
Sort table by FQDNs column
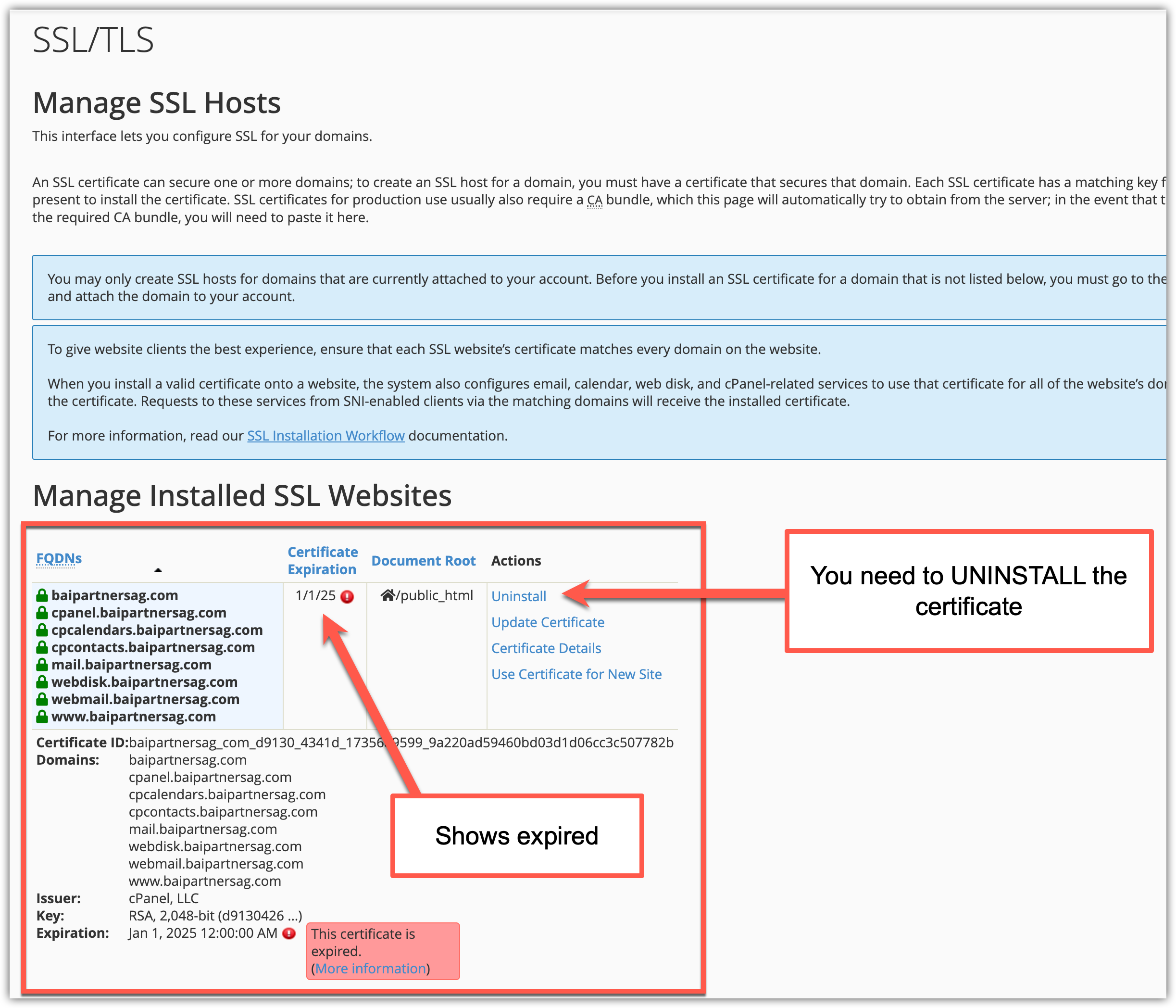59,558
